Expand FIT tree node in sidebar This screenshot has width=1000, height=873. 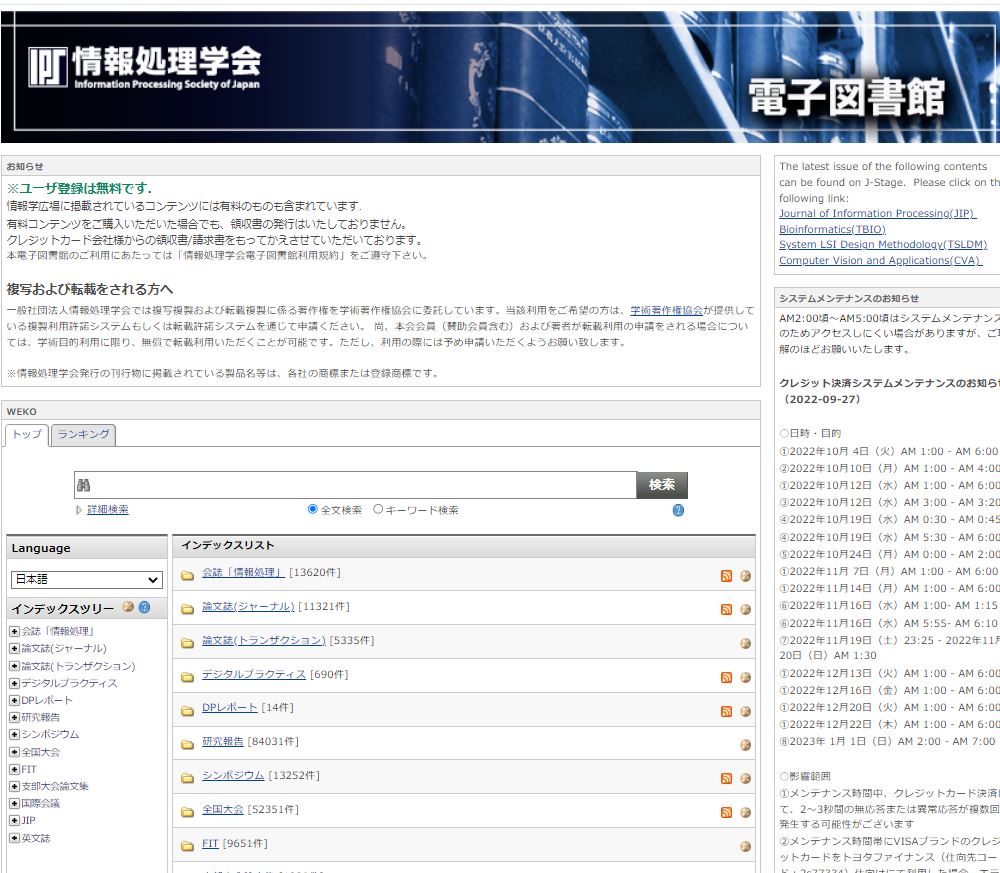pos(14,769)
